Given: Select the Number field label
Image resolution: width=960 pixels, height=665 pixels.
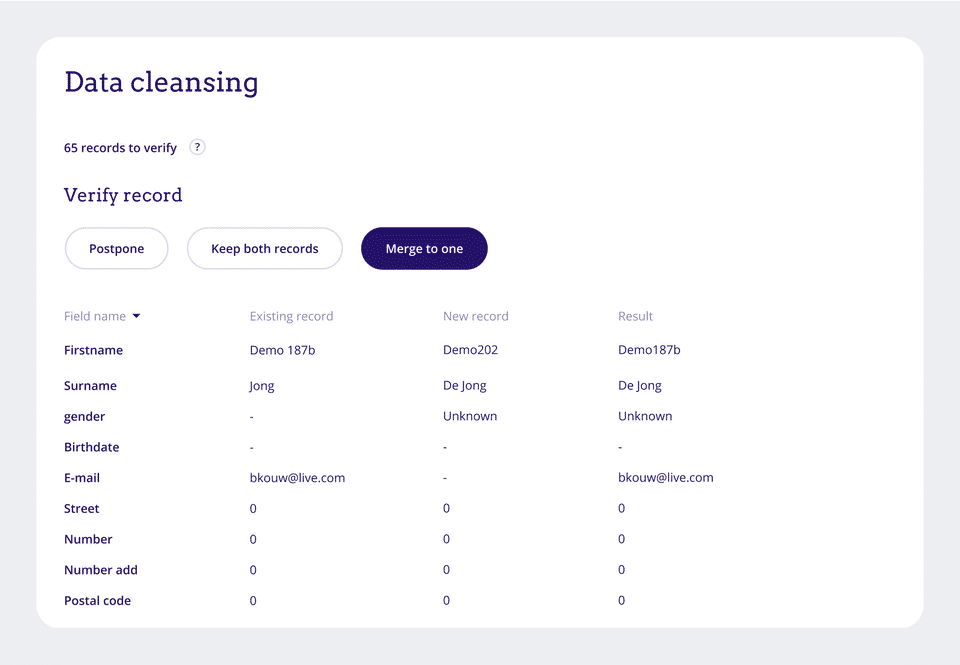Looking at the screenshot, I should click(88, 539).
